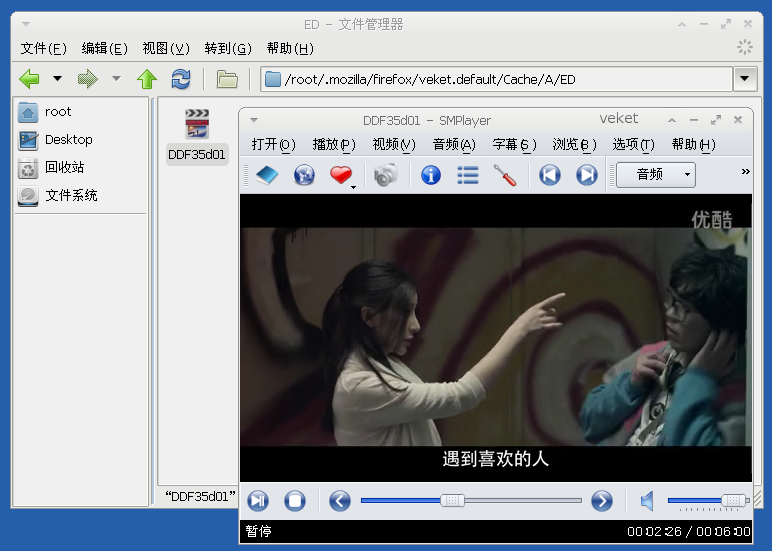Screen dimensions: 772x551
Task: Expand SMPlayer toolbar overflow chevron
Action: (x=745, y=171)
